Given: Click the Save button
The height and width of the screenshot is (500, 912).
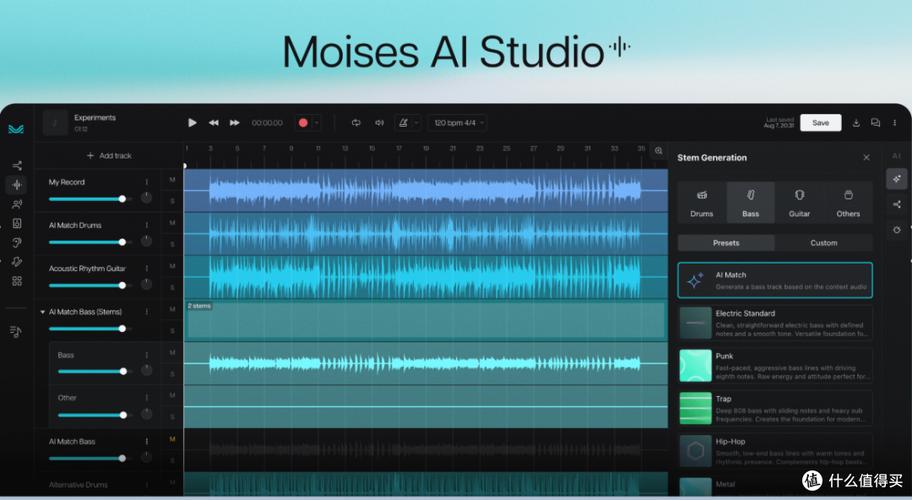Looking at the screenshot, I should 821,123.
